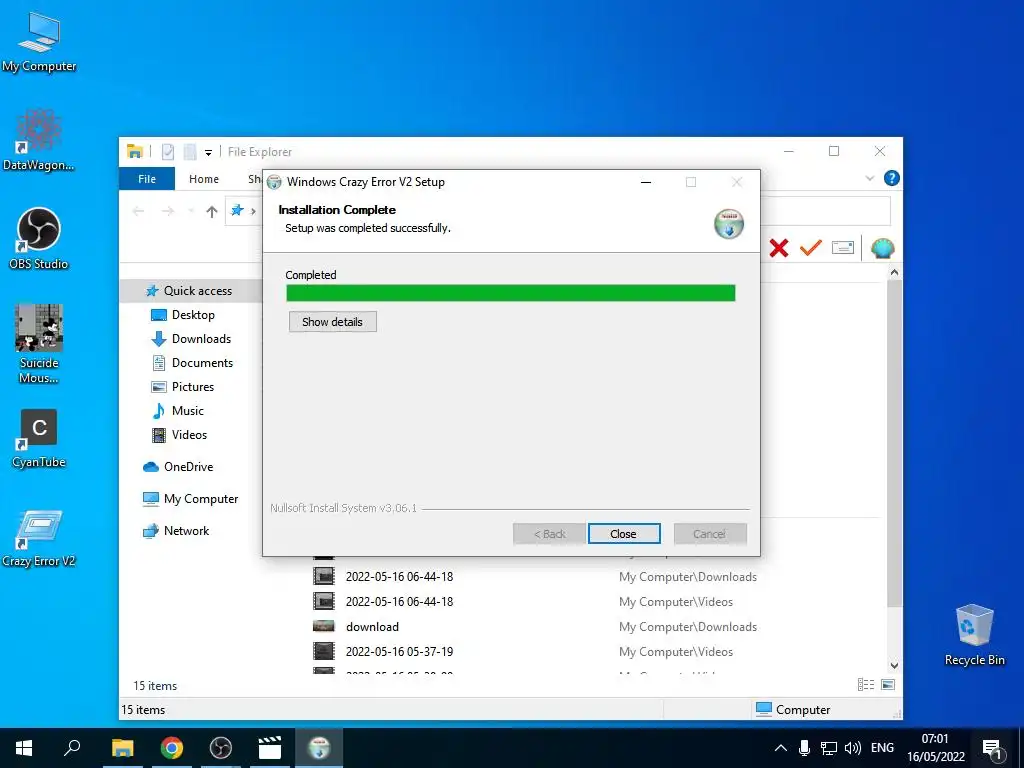Select Pictures in navigation pane
The width and height of the screenshot is (1024, 768).
coord(191,387)
